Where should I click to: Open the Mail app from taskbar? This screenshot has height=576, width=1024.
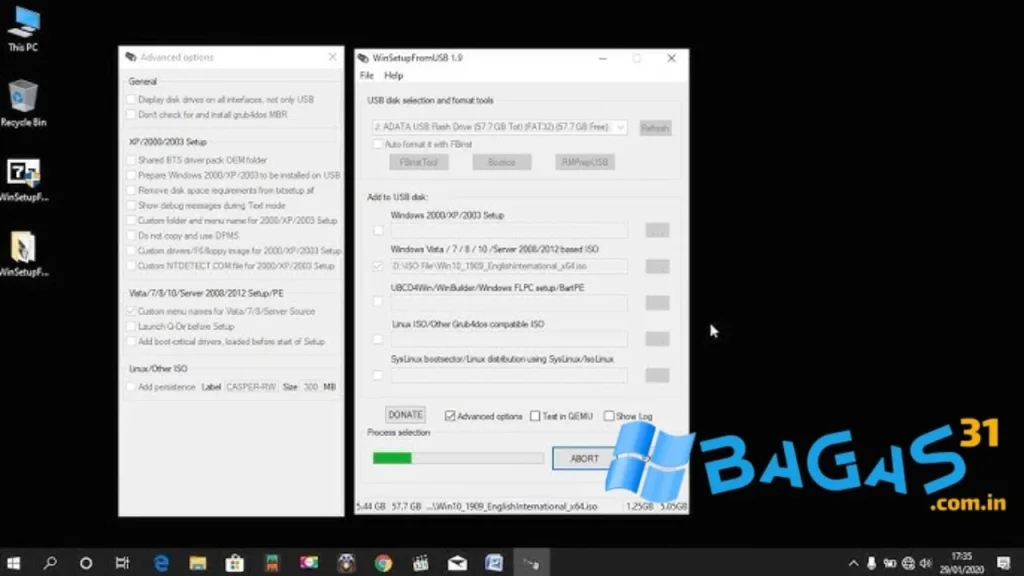457,563
